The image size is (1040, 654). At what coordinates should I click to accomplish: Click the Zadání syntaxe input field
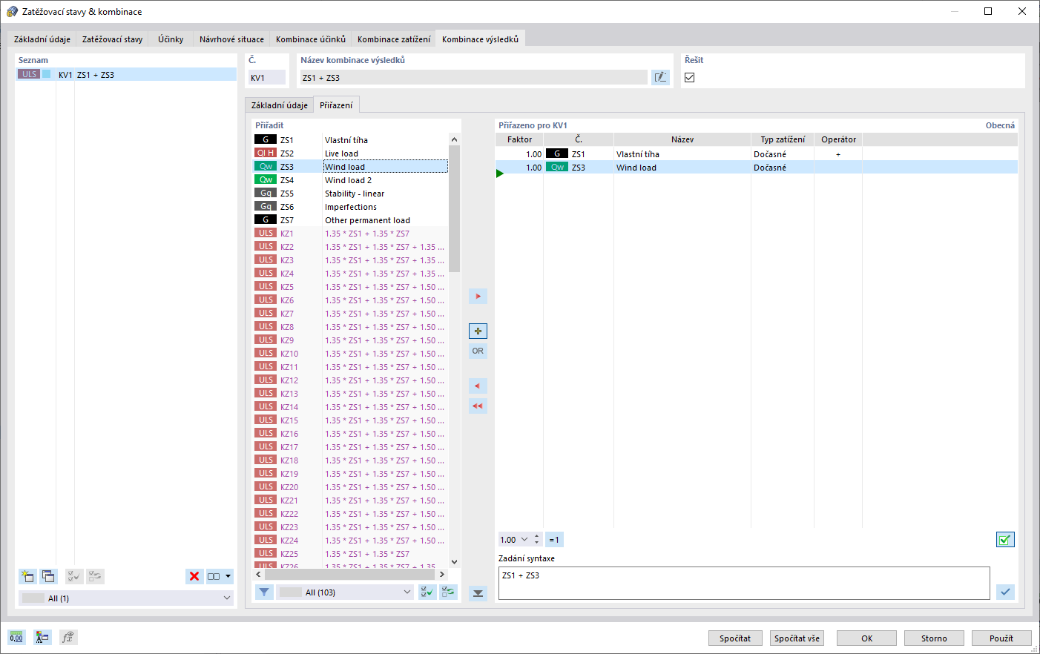click(x=744, y=583)
